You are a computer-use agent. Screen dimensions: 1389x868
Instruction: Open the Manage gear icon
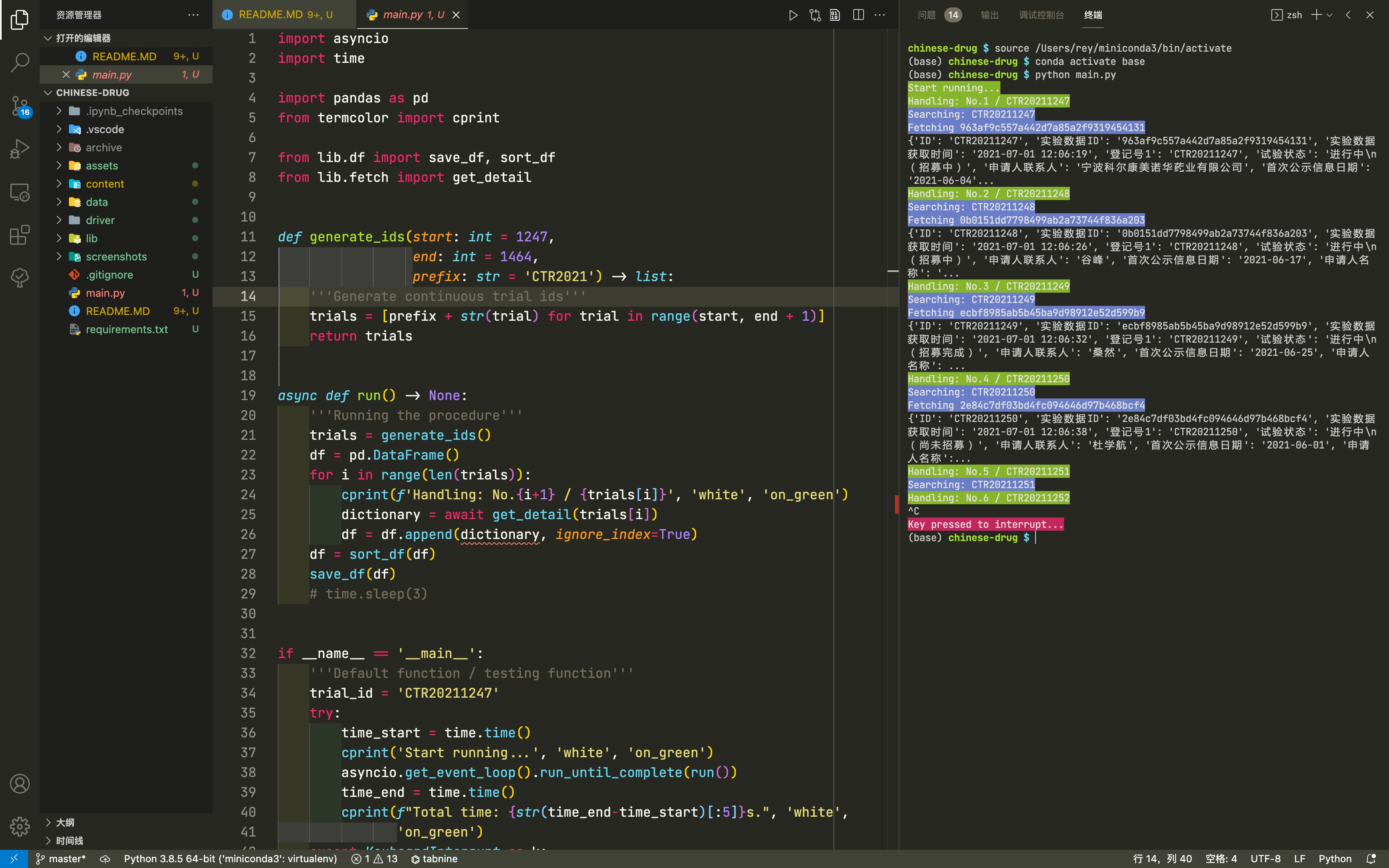pos(19,826)
